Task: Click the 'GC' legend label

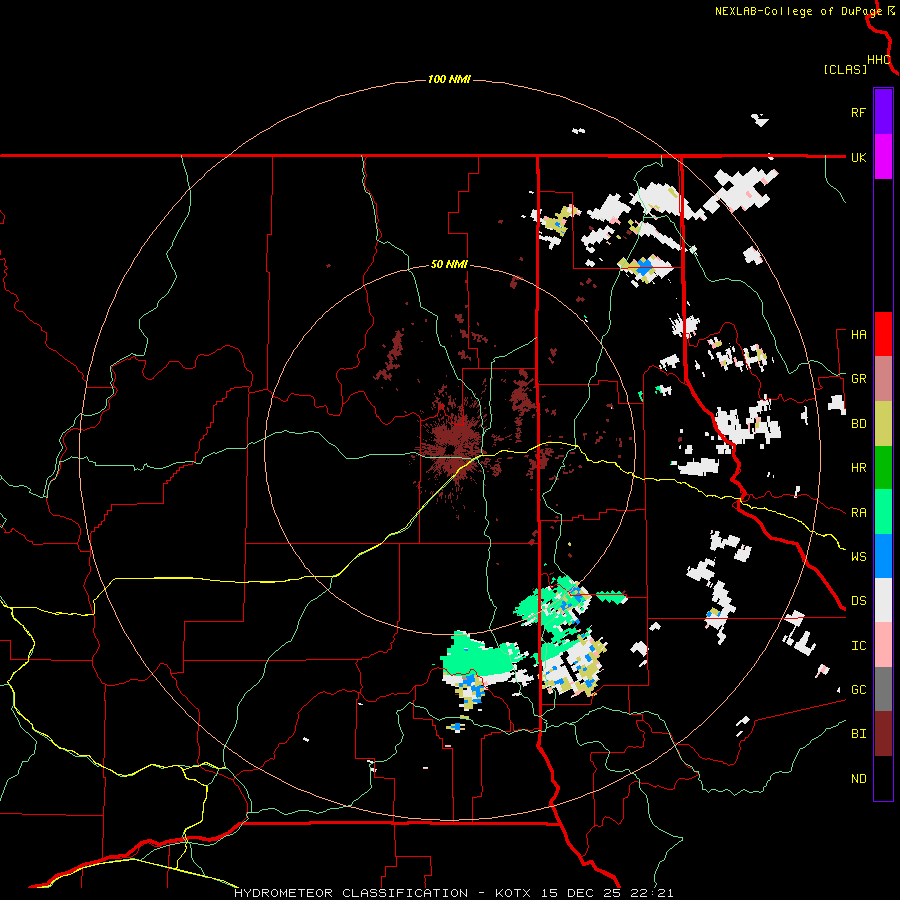Action: [859, 690]
